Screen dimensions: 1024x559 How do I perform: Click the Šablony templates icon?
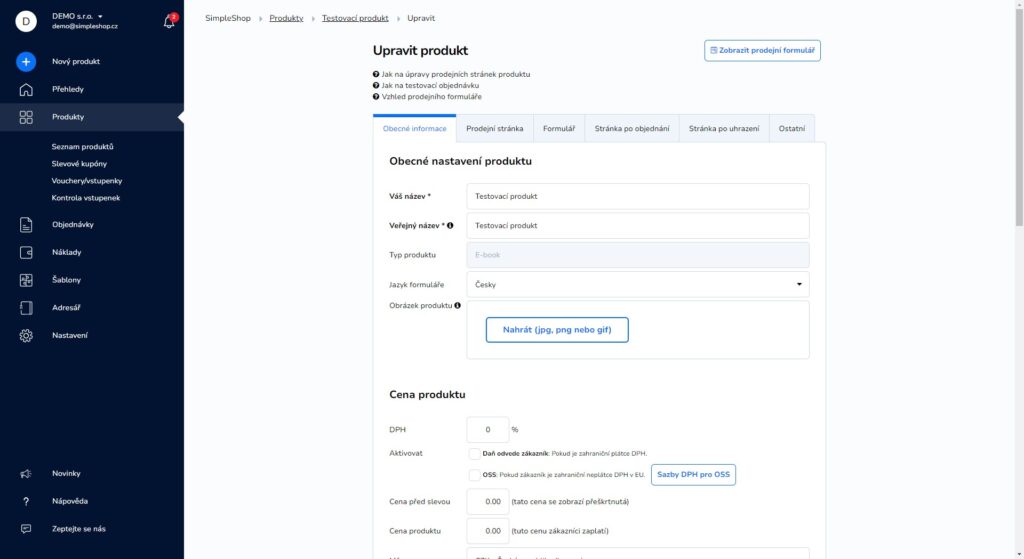point(25,280)
